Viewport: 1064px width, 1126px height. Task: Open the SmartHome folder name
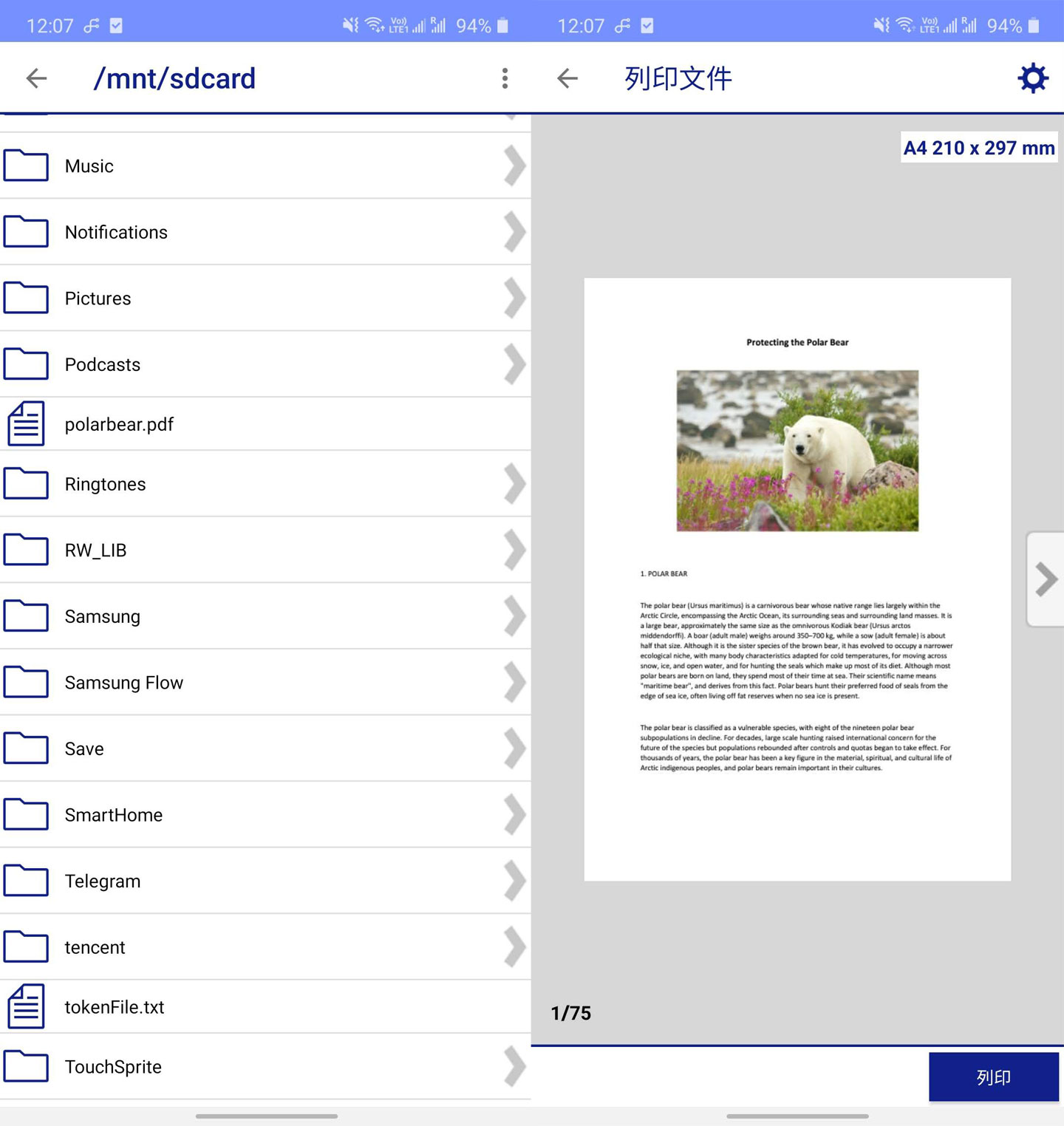114,815
